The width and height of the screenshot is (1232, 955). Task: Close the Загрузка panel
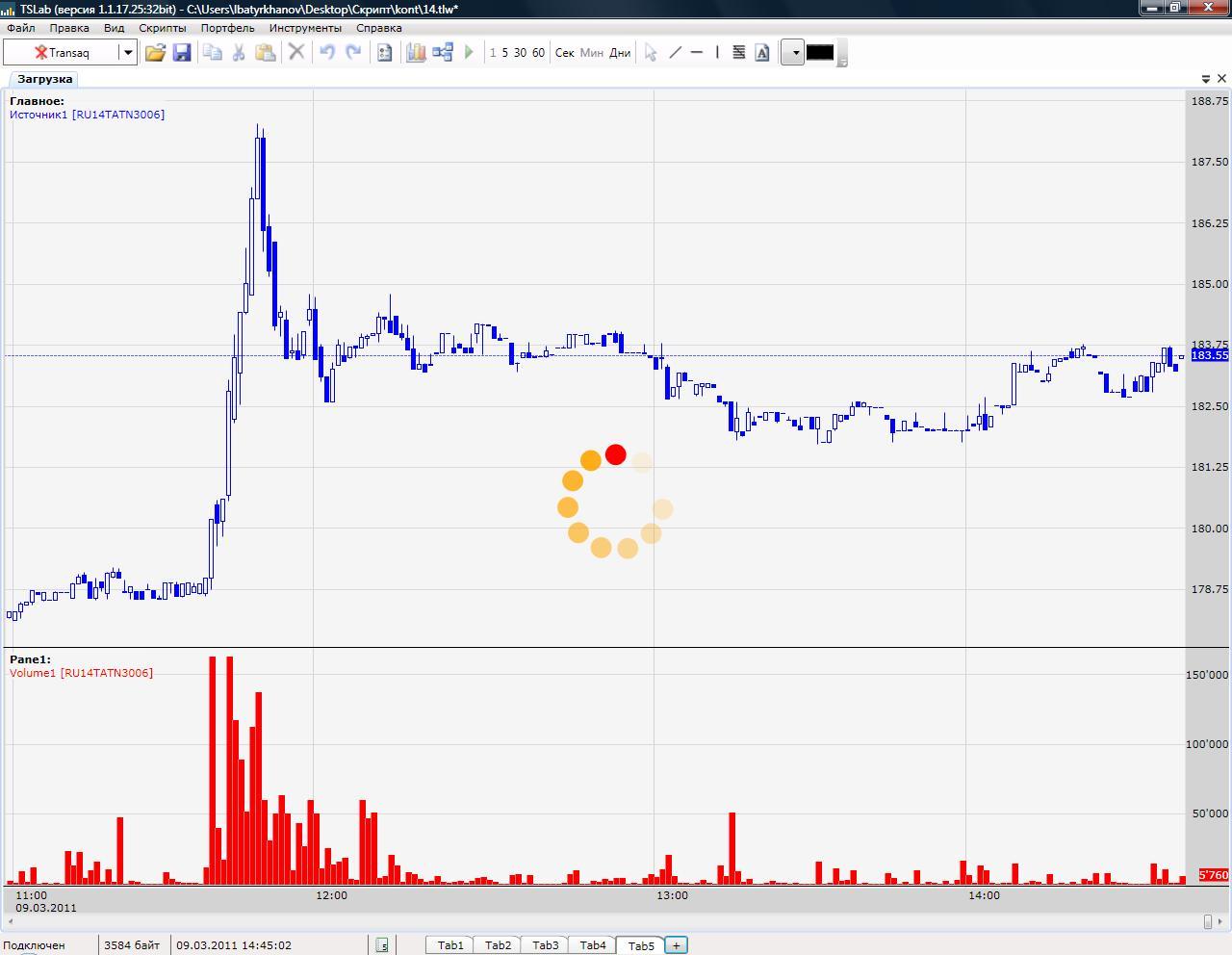point(1222,79)
